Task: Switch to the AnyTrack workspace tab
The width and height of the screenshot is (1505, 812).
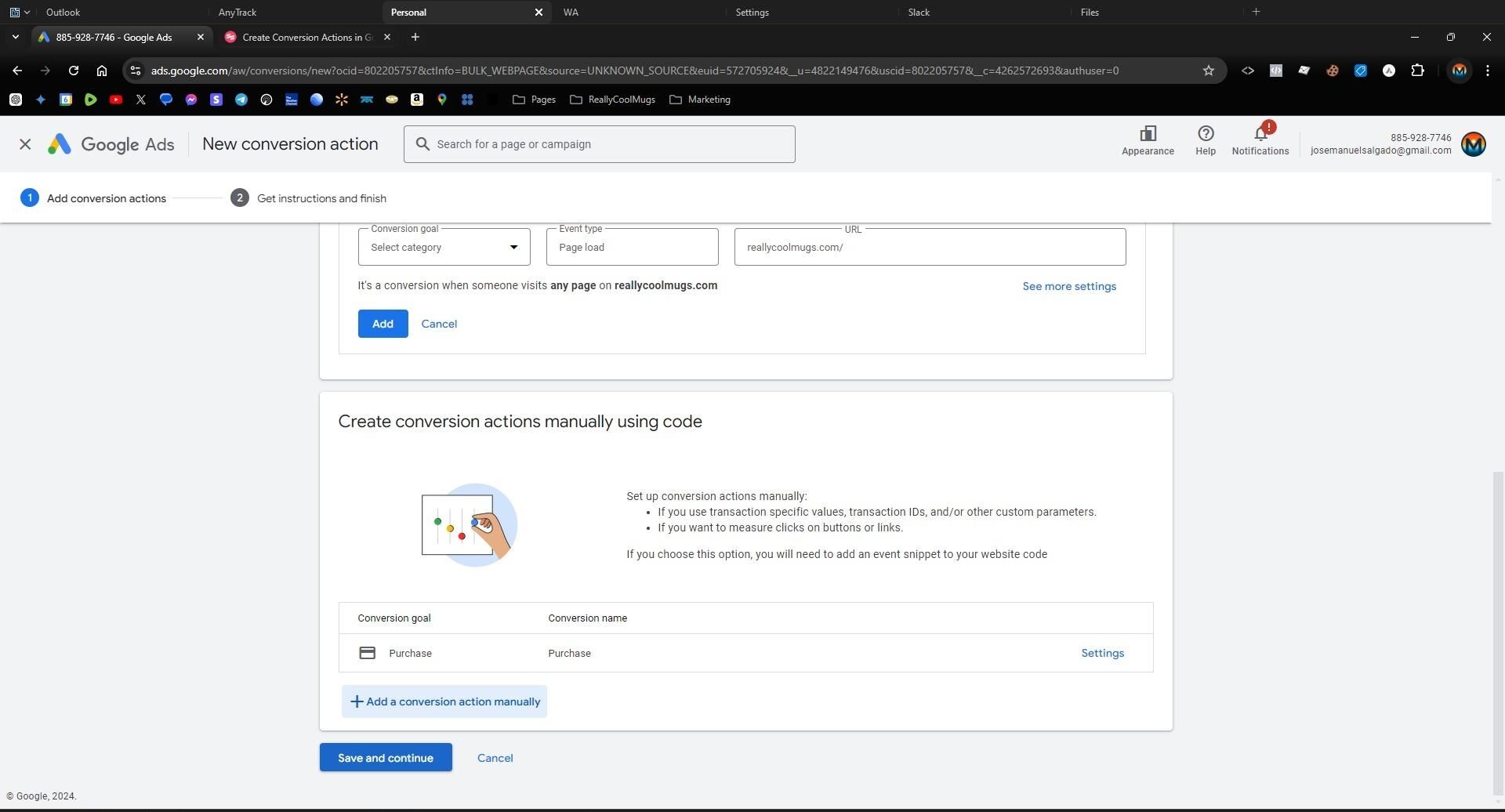Action: (238, 13)
